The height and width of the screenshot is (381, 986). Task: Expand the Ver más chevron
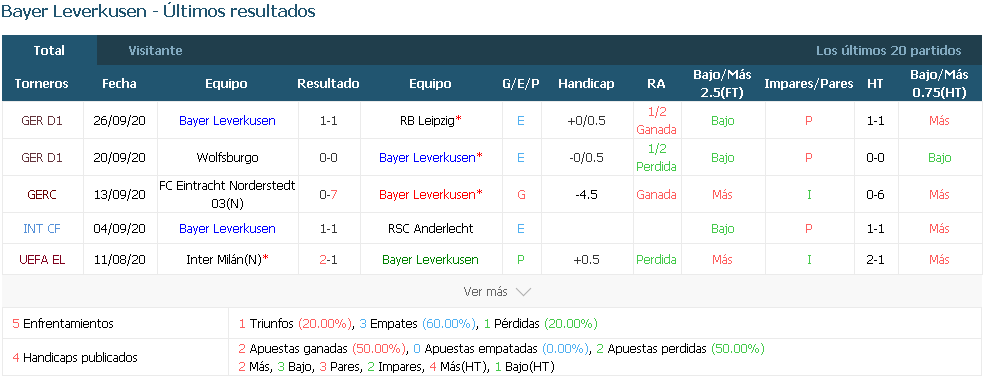tap(523, 292)
